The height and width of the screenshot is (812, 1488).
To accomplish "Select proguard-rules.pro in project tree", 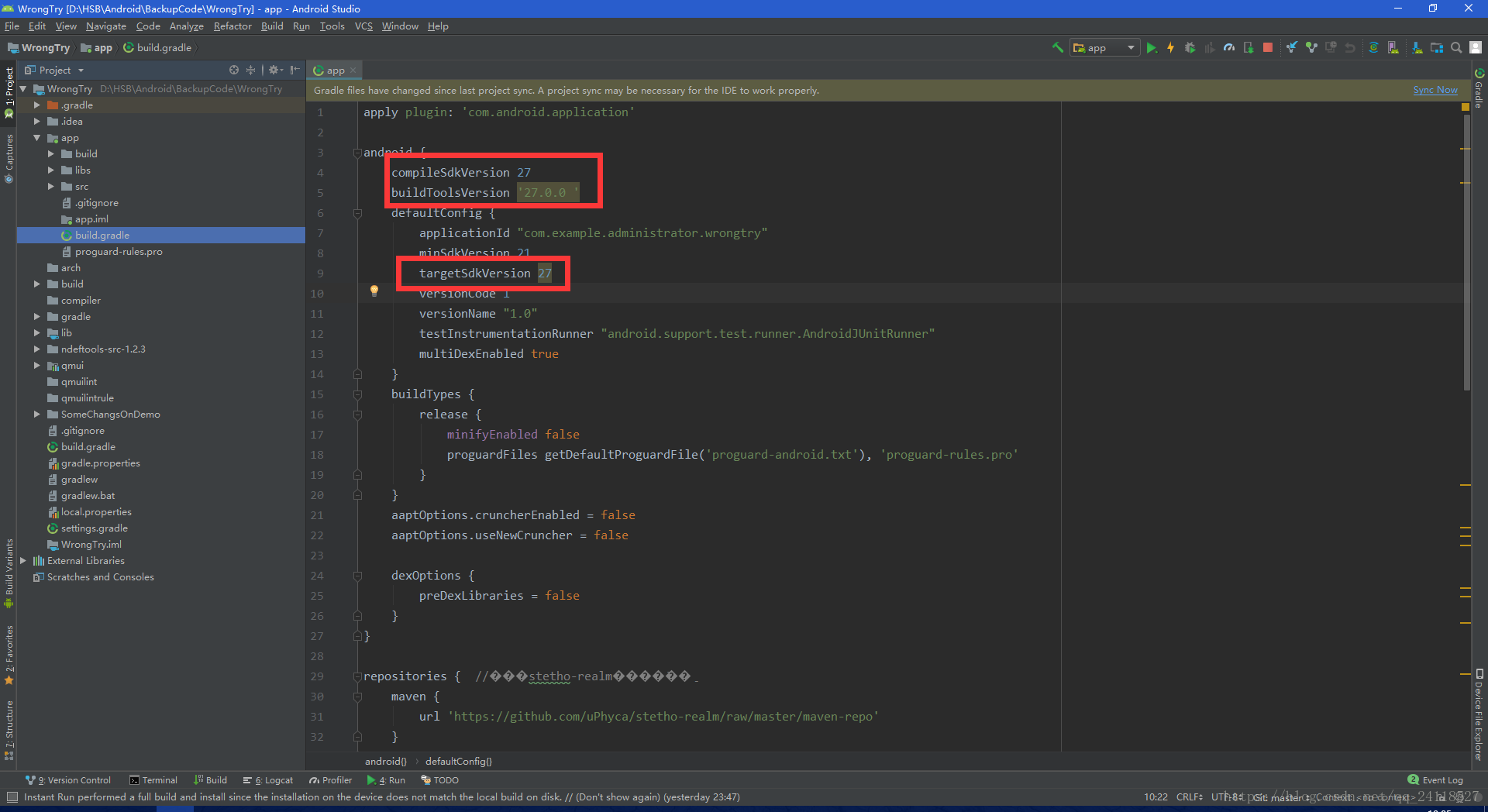I will coord(118,251).
